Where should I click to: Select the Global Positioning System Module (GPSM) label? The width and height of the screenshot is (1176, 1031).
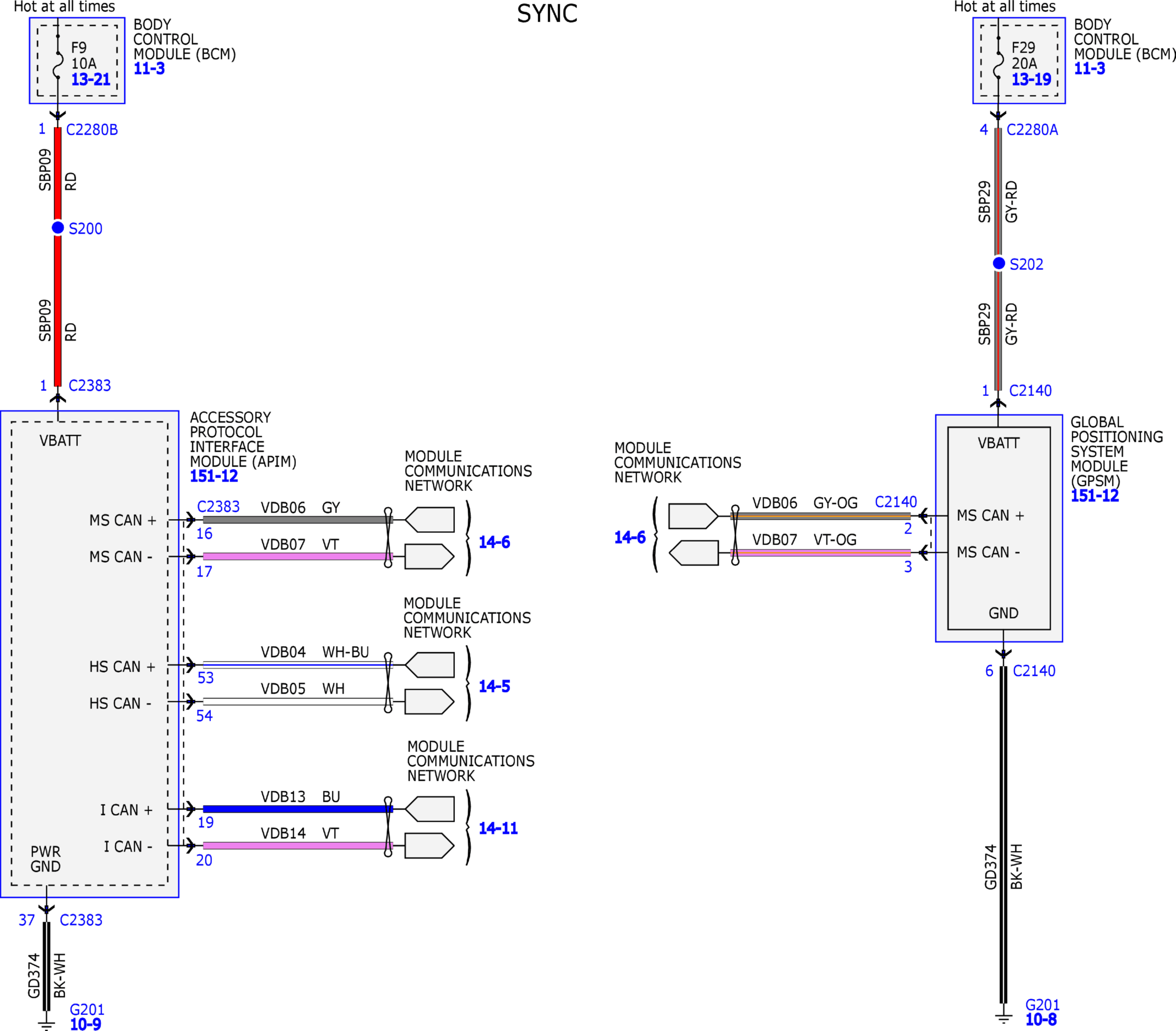pos(1116,452)
